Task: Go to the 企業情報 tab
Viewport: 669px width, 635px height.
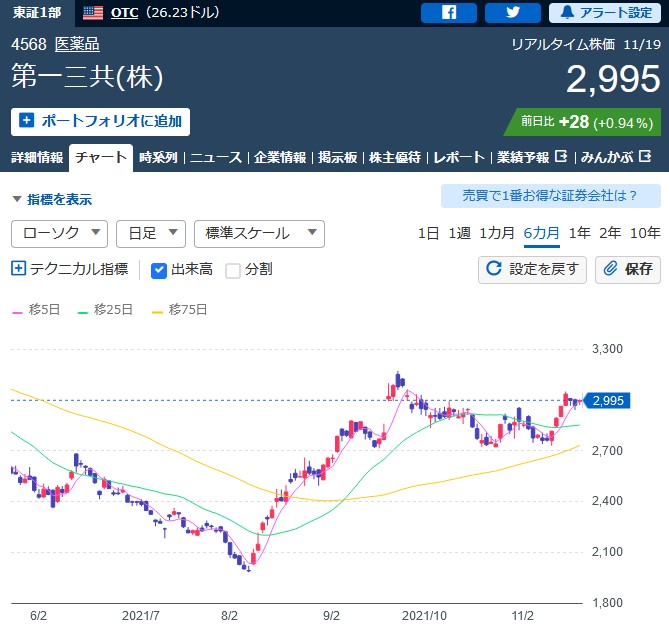Action: point(280,157)
